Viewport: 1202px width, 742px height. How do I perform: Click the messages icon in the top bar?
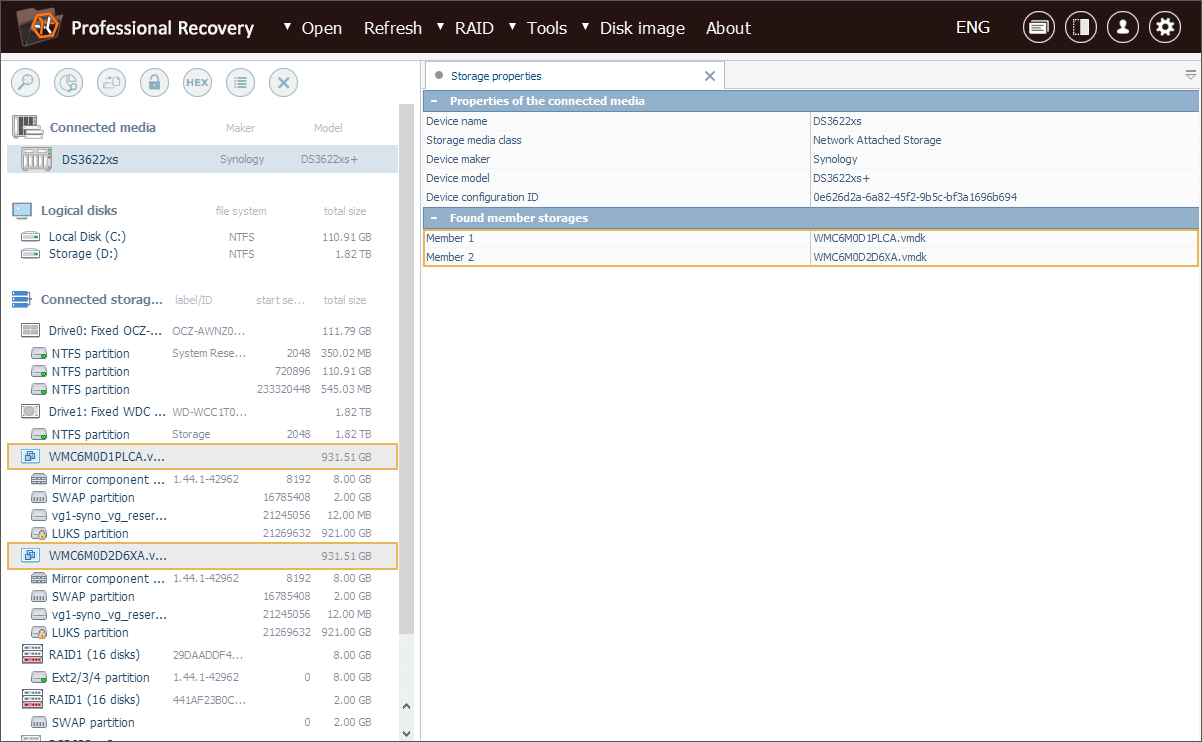(x=1039, y=27)
